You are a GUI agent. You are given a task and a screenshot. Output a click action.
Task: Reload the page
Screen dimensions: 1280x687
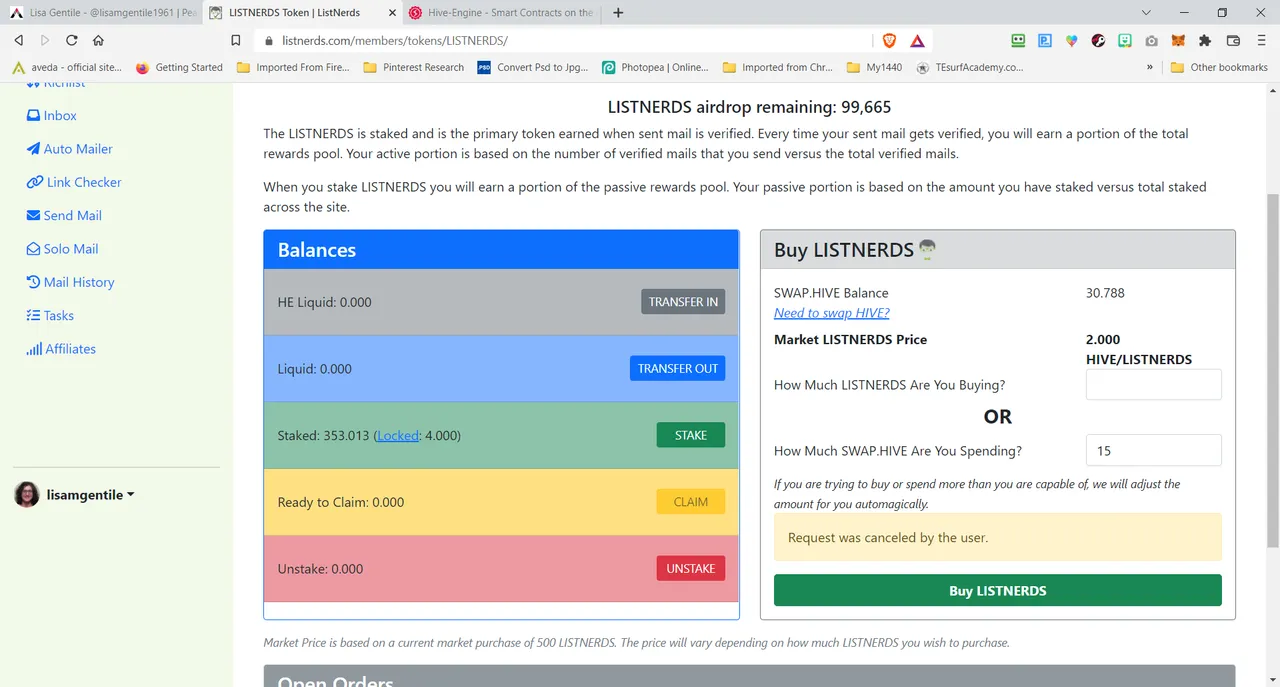(72, 40)
